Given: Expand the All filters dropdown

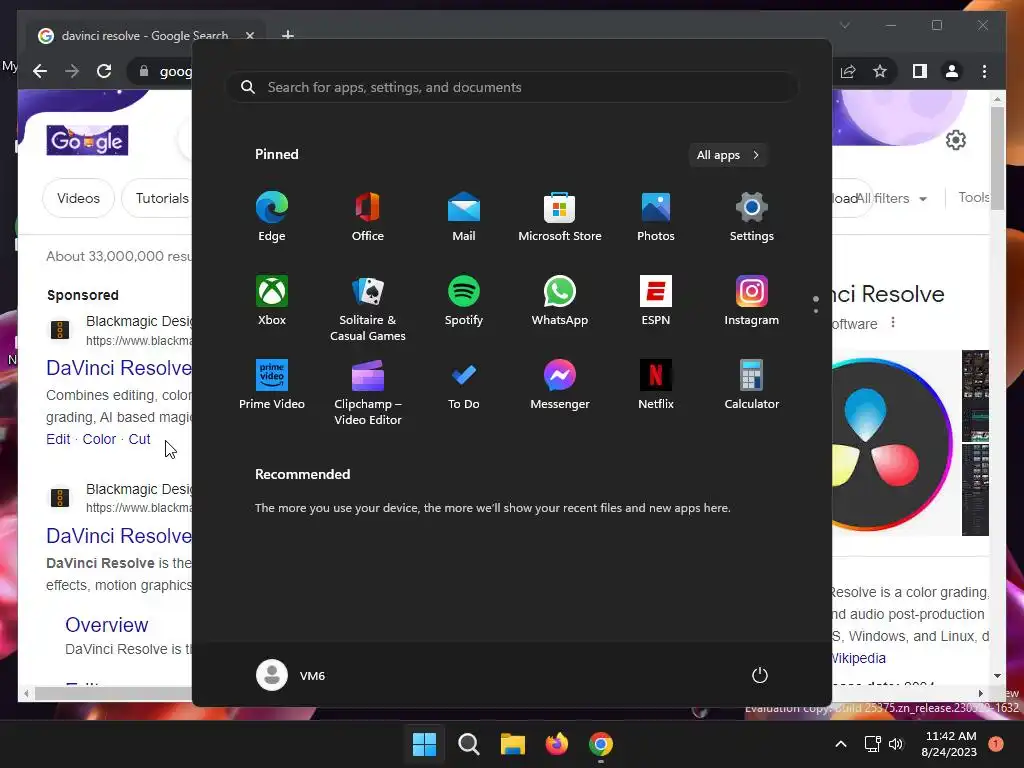Looking at the screenshot, I should click(x=891, y=198).
